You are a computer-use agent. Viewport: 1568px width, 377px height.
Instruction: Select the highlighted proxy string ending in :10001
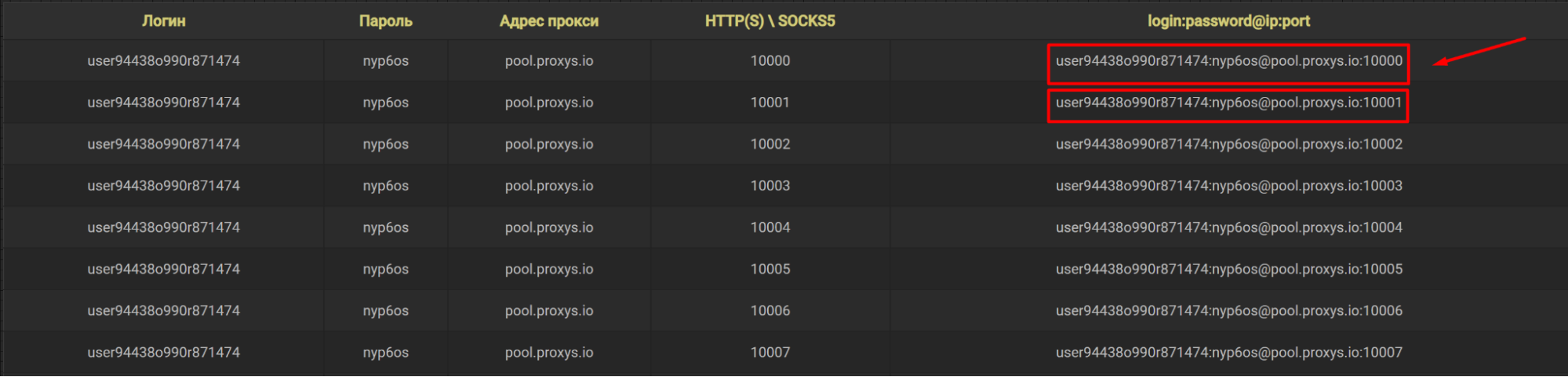(x=1228, y=103)
